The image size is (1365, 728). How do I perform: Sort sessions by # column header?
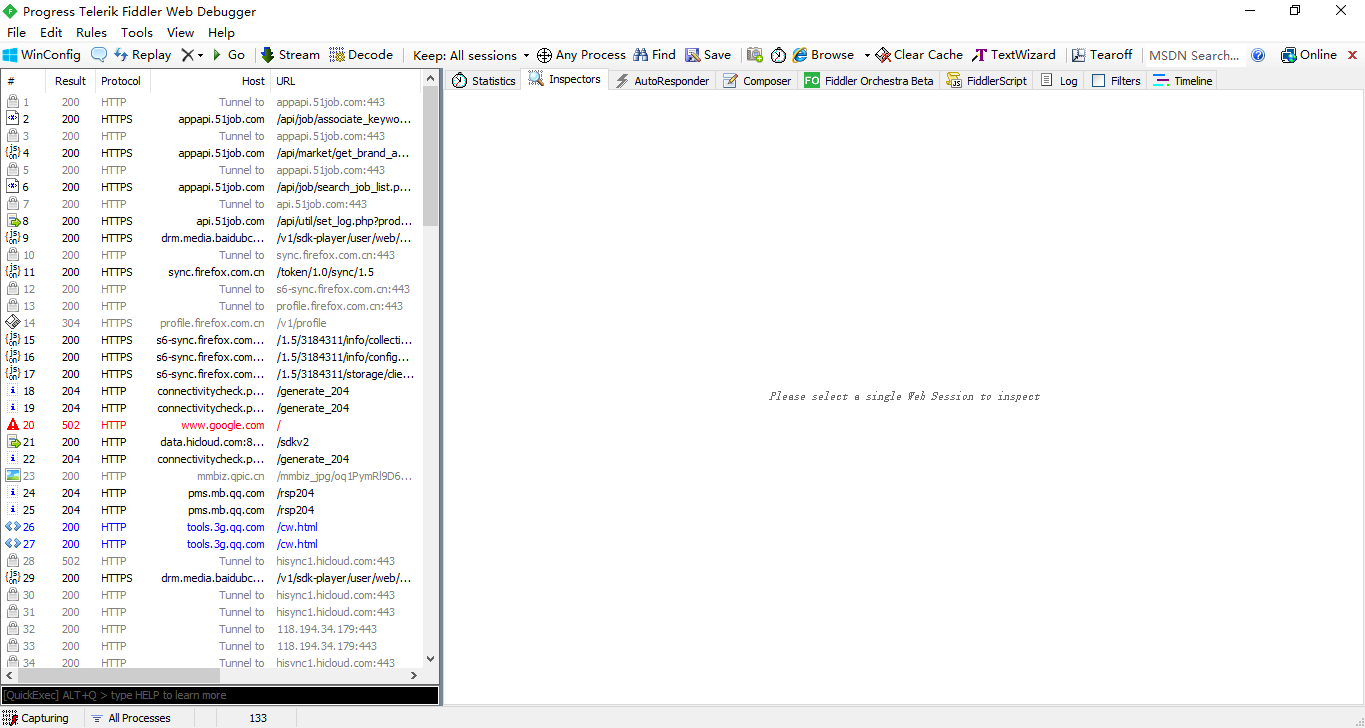pyautogui.click(x=24, y=81)
